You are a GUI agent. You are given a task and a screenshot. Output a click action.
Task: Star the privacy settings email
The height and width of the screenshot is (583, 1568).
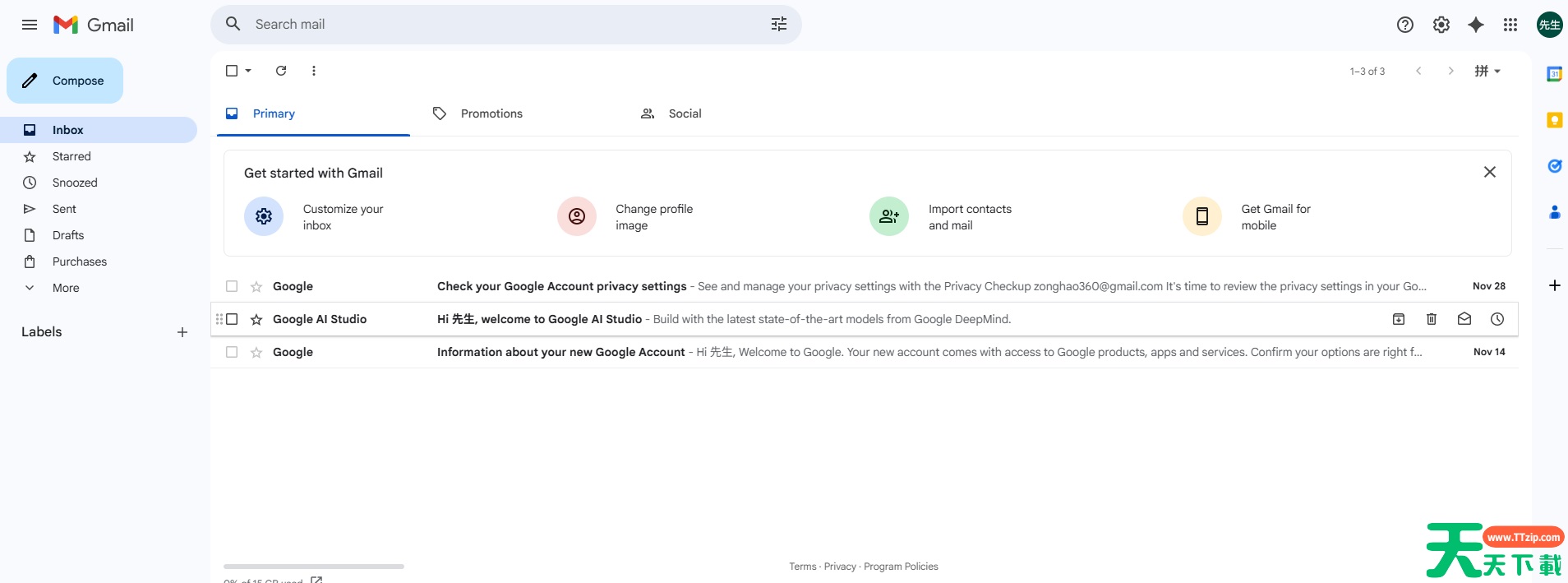coord(256,286)
